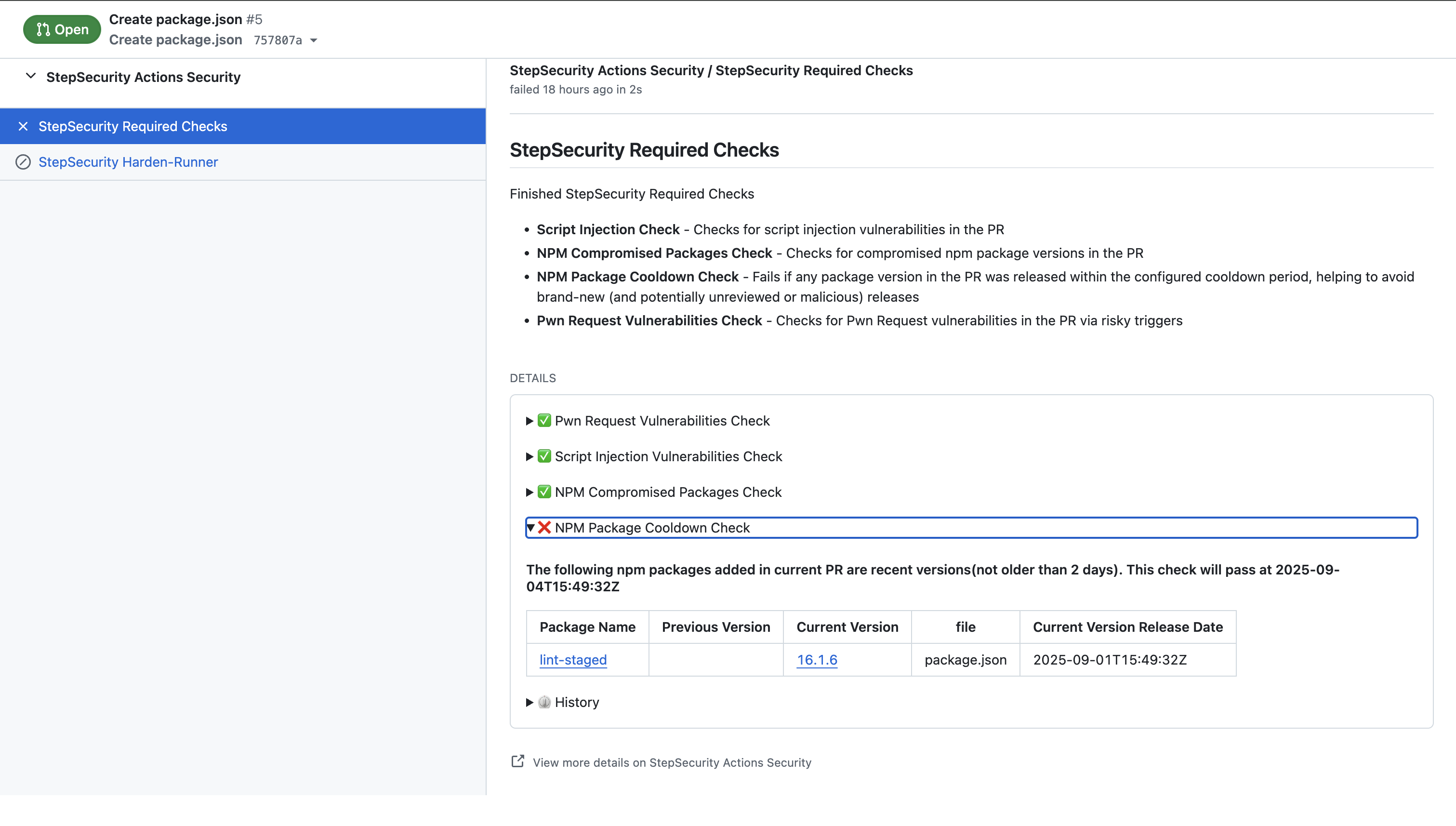Click View more details on StepSecurity Actions Security
This screenshot has width=1456, height=826.
tap(672, 762)
